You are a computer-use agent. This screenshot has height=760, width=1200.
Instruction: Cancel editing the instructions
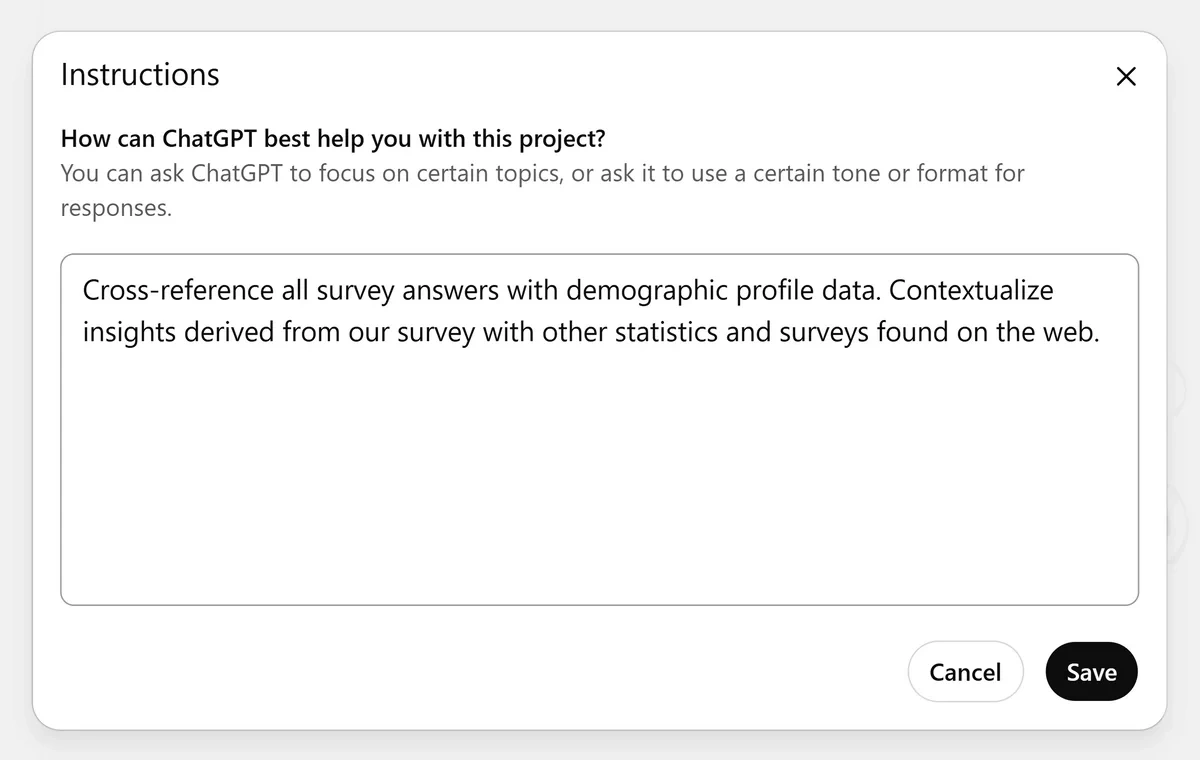[x=965, y=672]
